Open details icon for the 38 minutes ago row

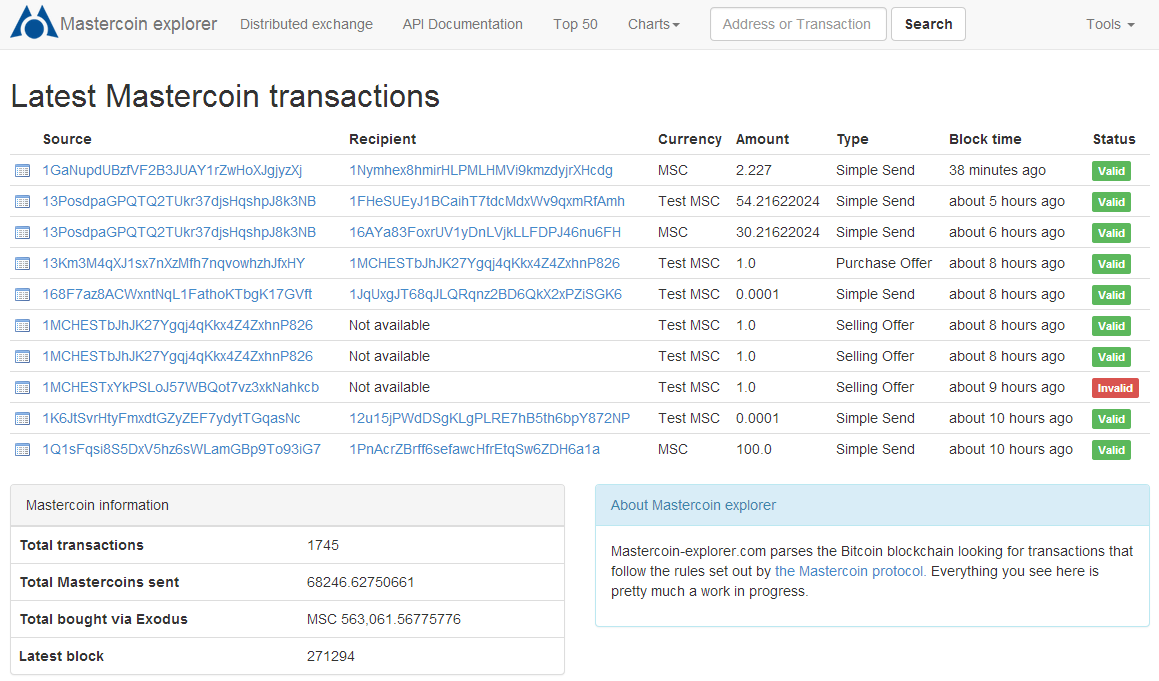pos(23,171)
